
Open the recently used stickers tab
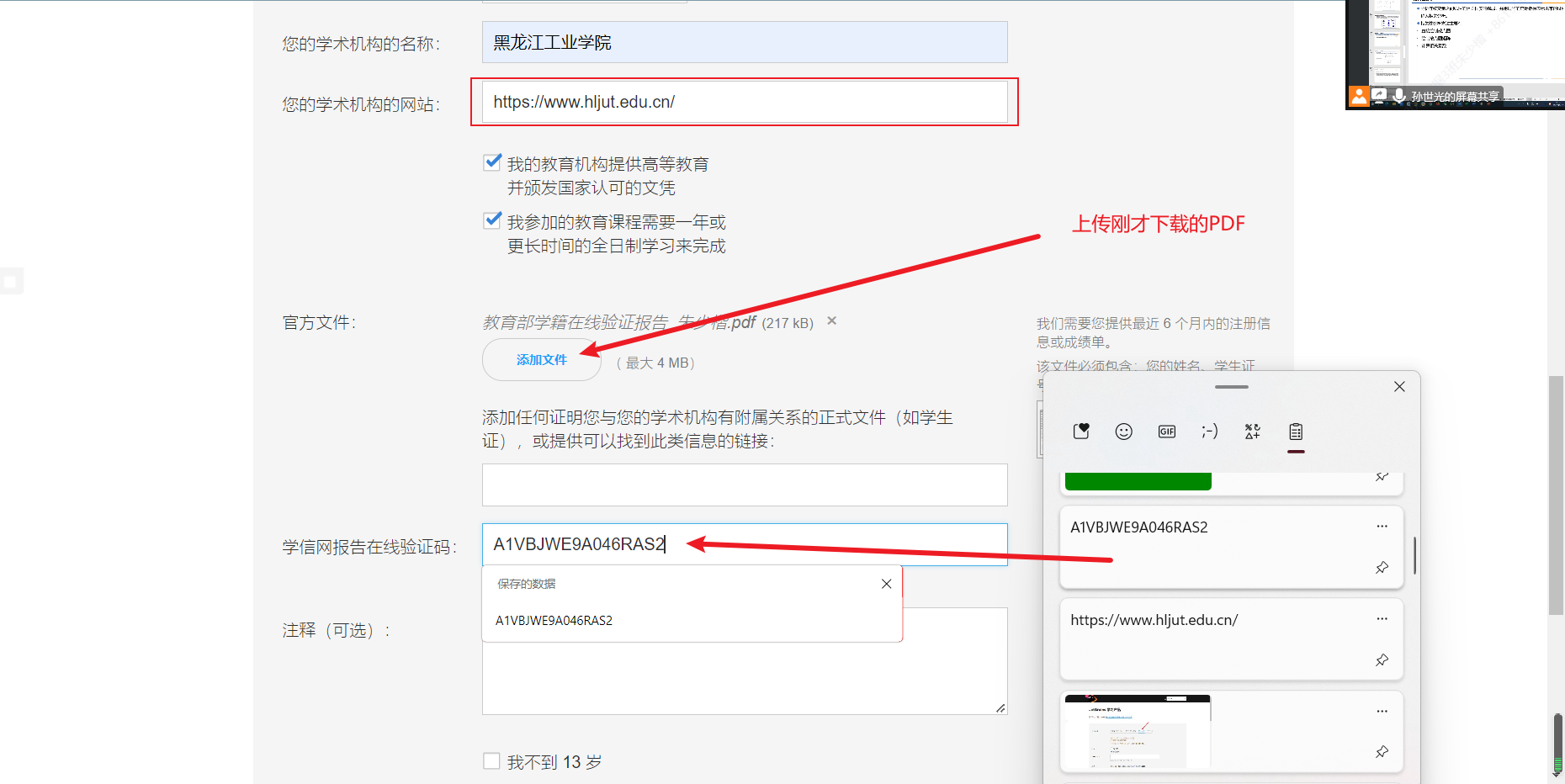tap(1081, 432)
